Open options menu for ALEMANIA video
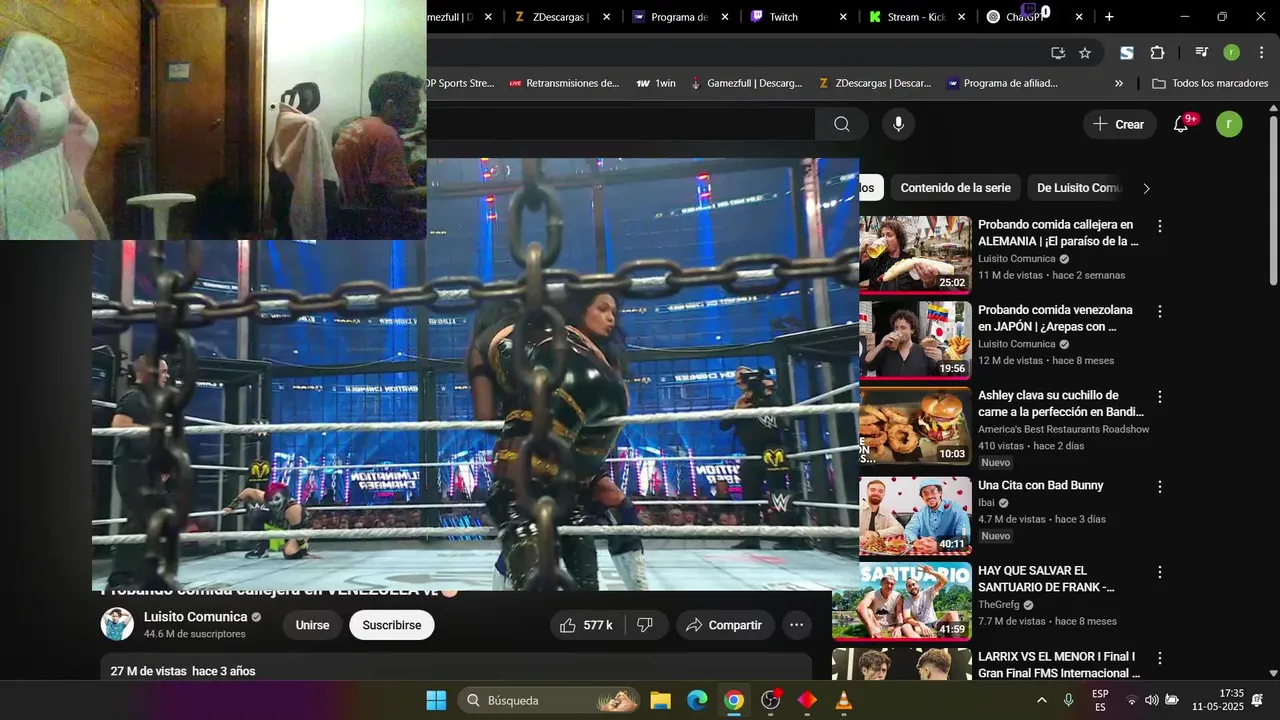This screenshot has height=720, width=1280. 1160,226
